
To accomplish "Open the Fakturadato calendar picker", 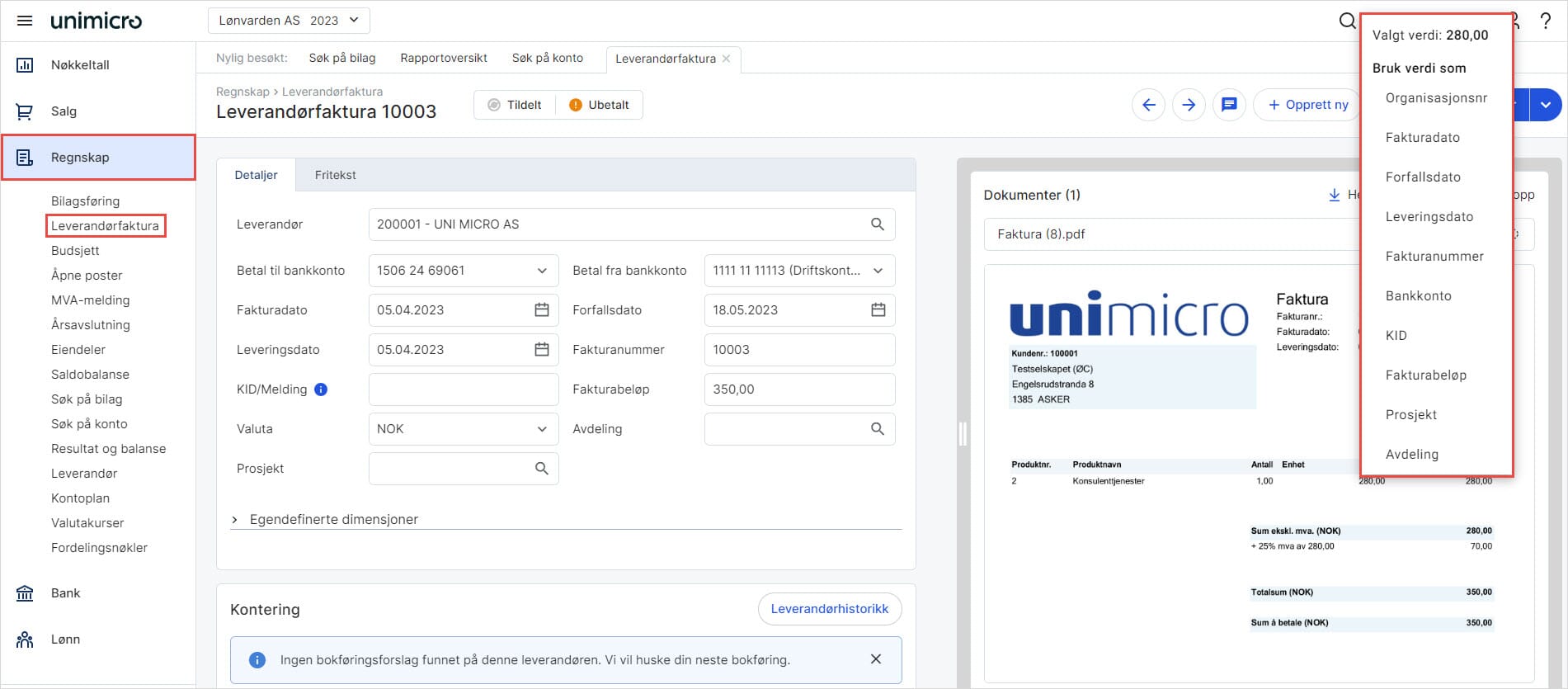I will (x=541, y=310).
